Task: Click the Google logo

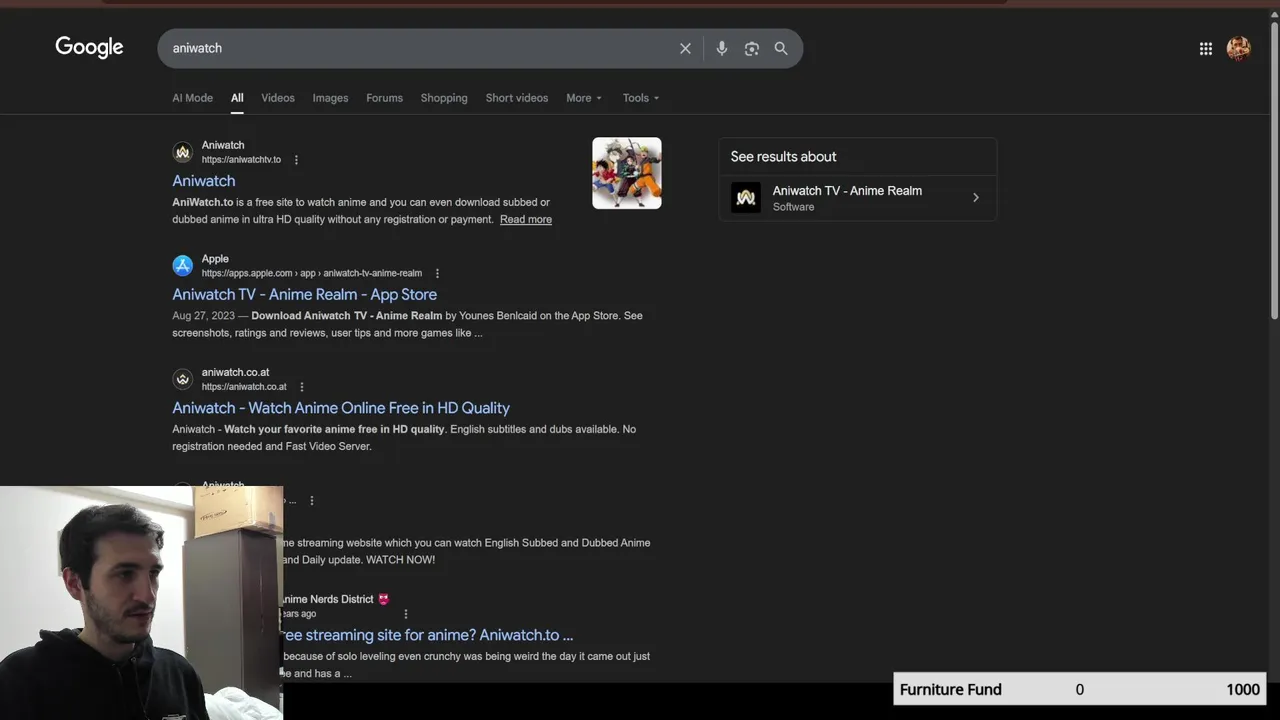Action: (89, 48)
